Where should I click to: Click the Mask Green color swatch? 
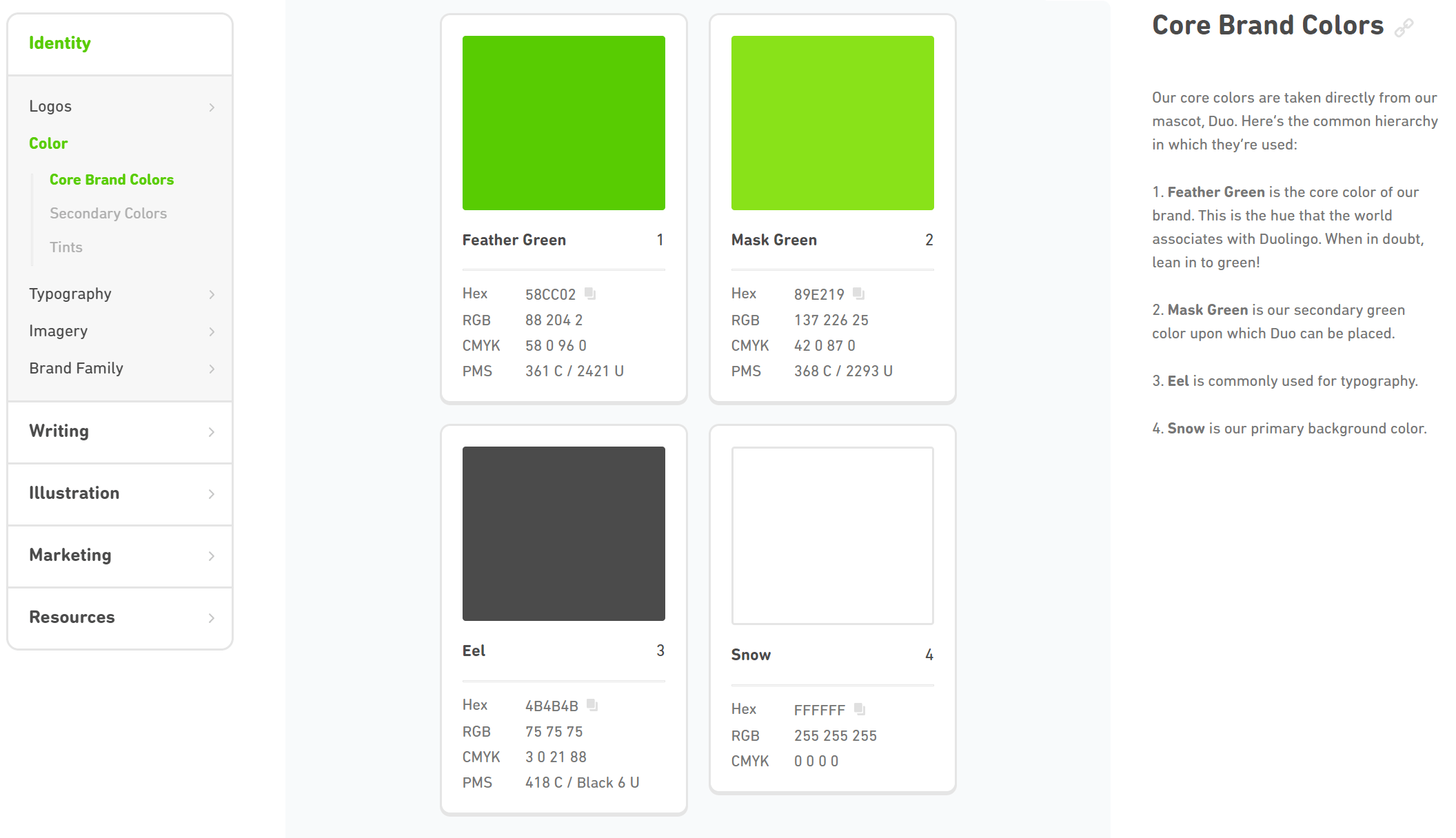(x=833, y=123)
